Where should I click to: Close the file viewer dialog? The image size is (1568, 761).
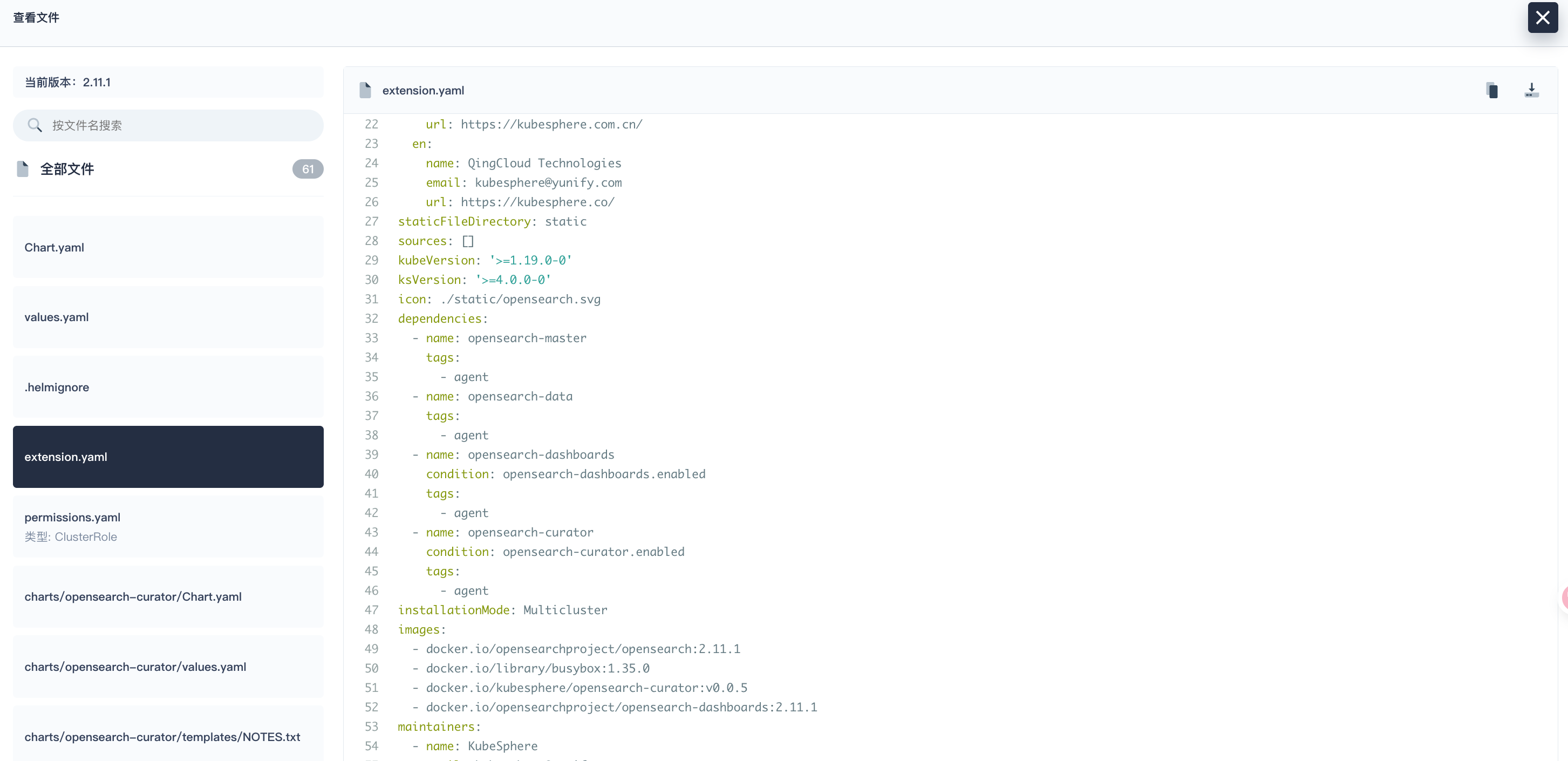click(1543, 18)
